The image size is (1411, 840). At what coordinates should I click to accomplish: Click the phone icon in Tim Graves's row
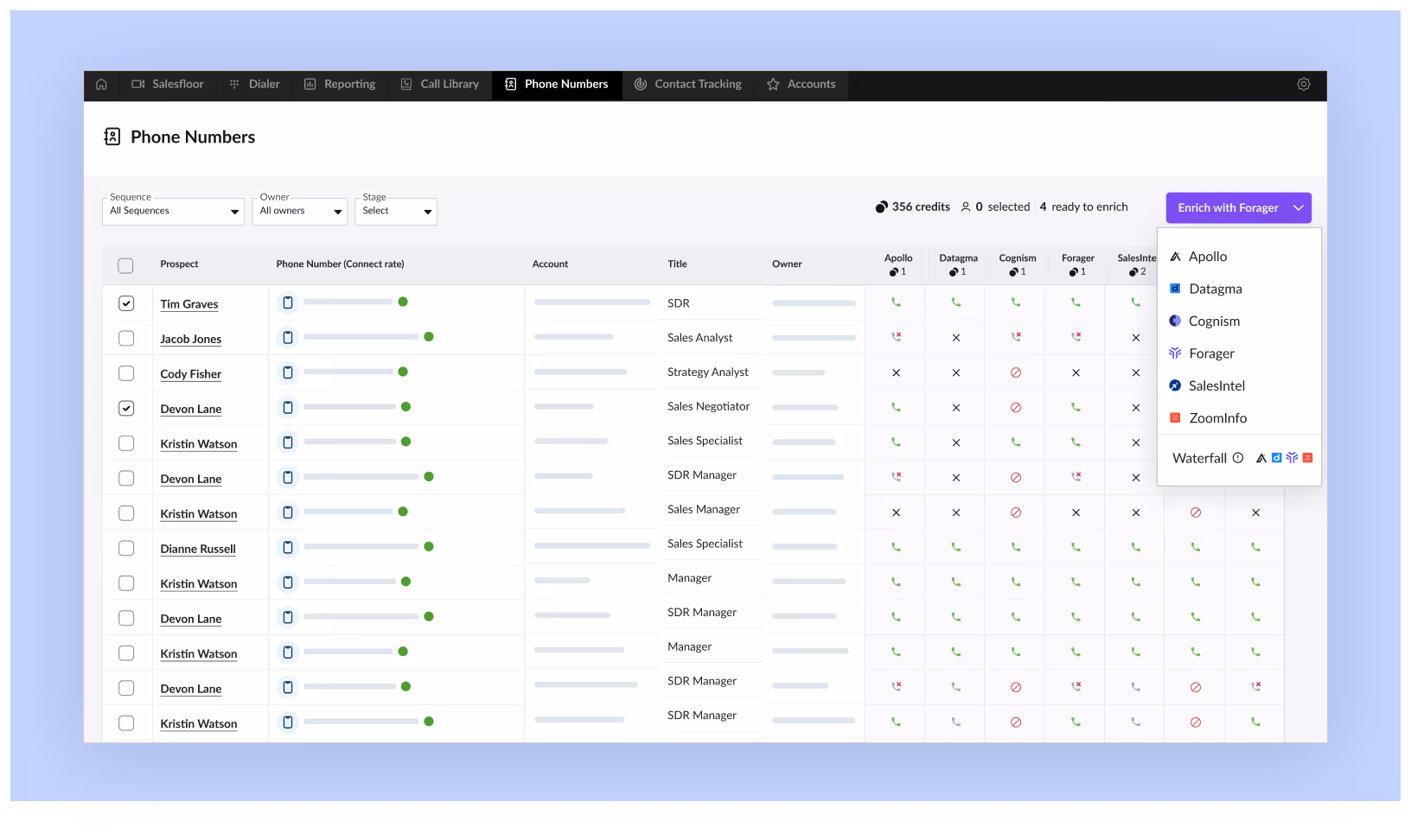288,302
